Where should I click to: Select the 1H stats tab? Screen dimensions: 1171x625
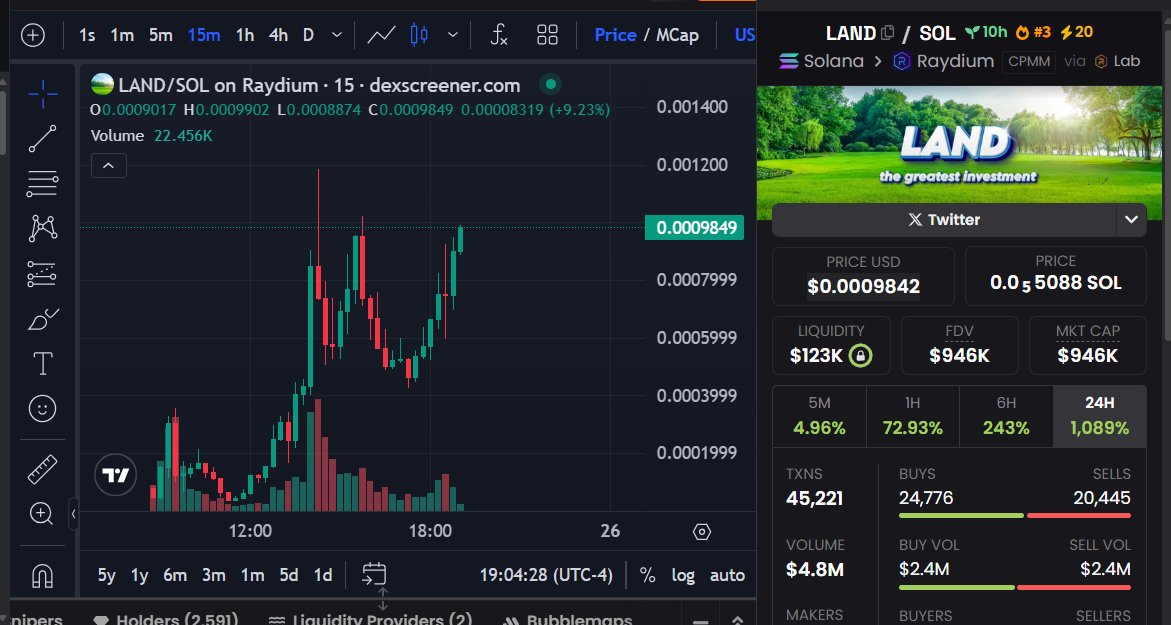click(913, 416)
